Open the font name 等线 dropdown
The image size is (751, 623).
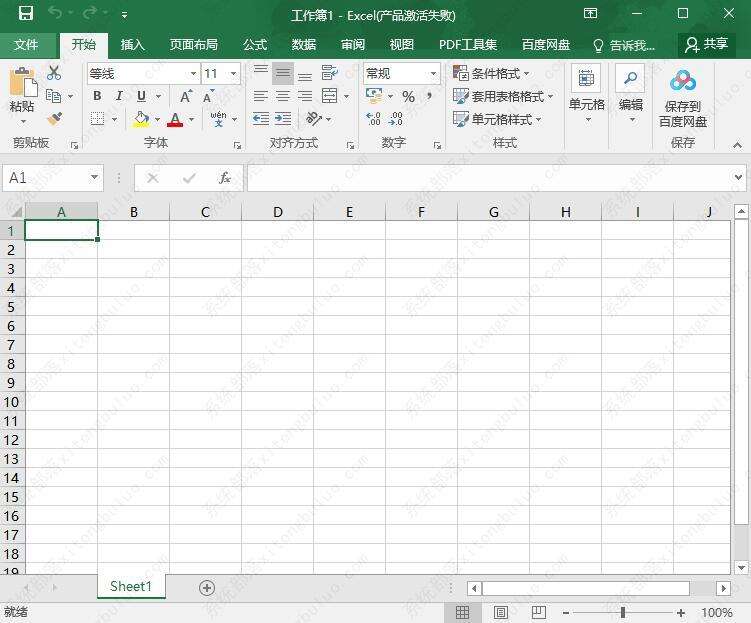point(193,74)
